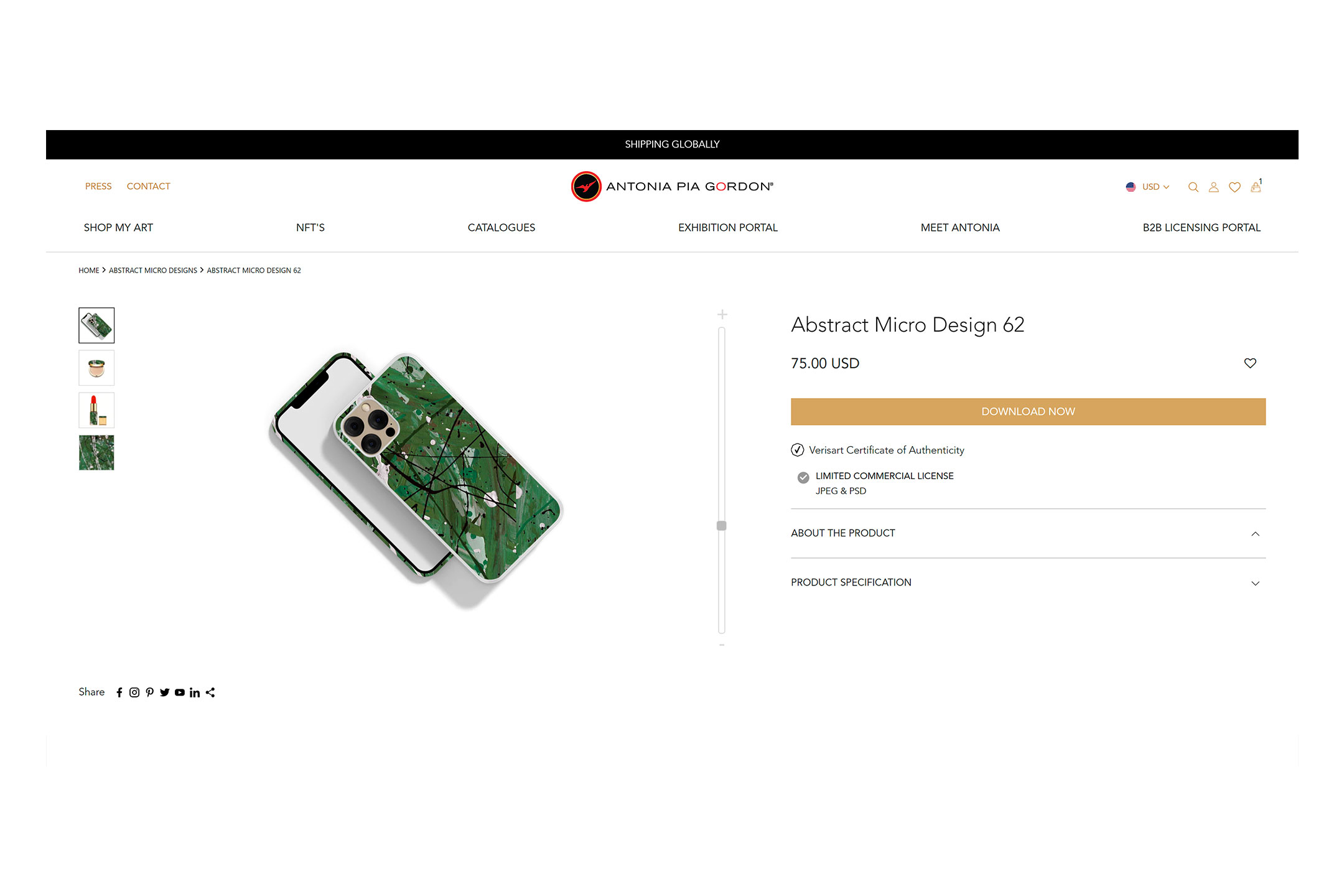The height and width of the screenshot is (896, 1344).
Task: Open the header wishlist heart icon
Action: point(1234,187)
